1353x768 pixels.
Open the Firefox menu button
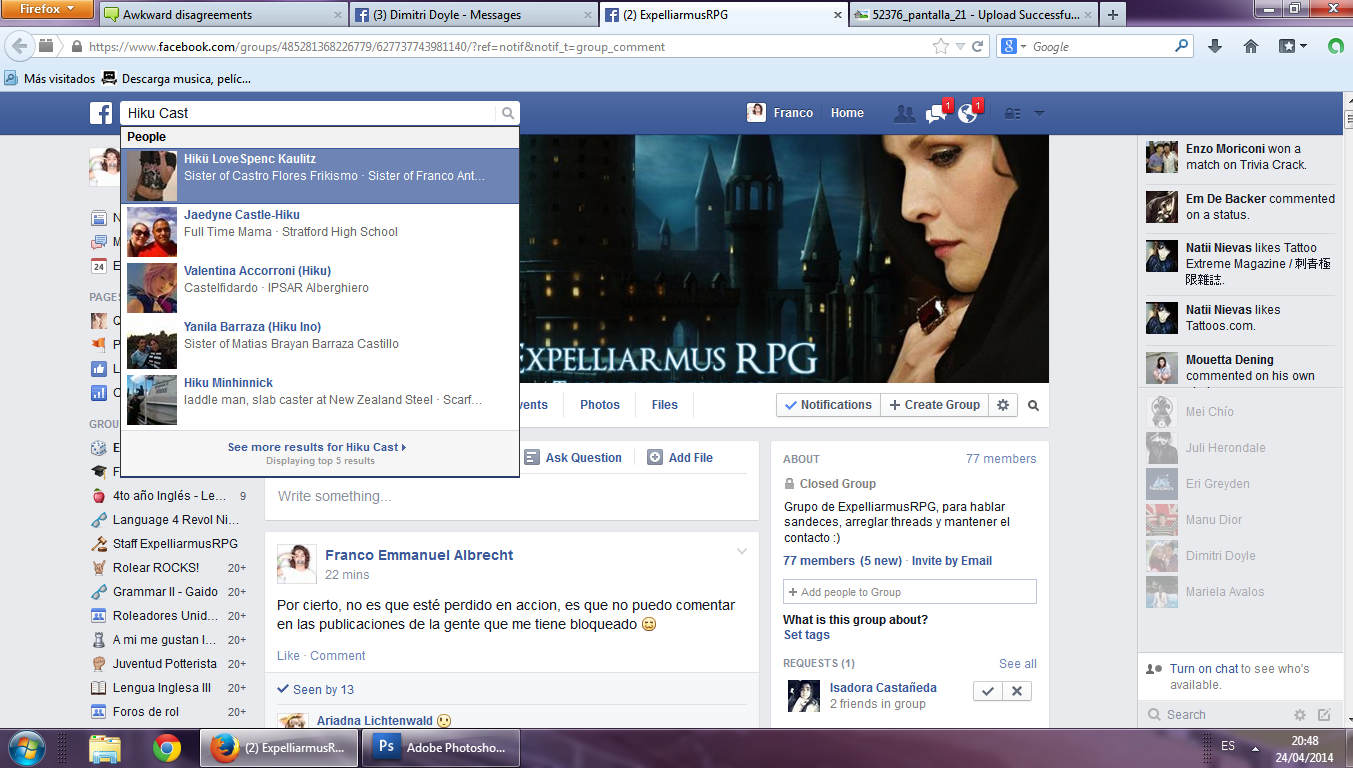pos(47,9)
